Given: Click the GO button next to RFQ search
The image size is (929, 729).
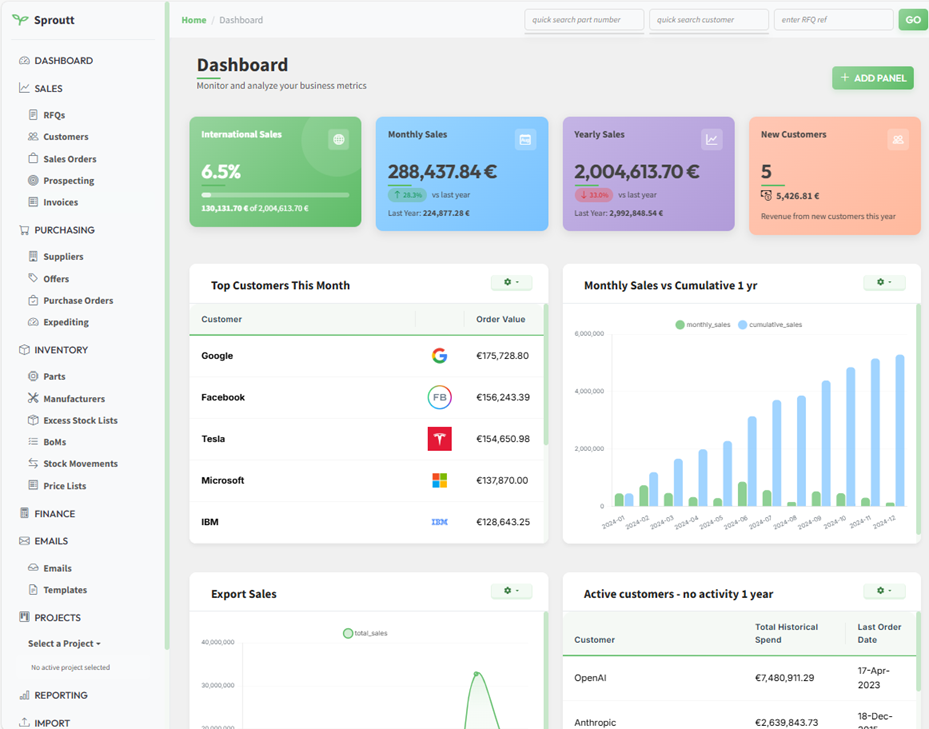Looking at the screenshot, I should tap(912, 19).
